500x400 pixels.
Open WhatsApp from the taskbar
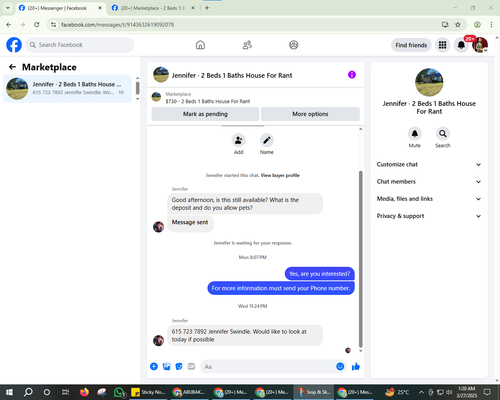click(119, 392)
